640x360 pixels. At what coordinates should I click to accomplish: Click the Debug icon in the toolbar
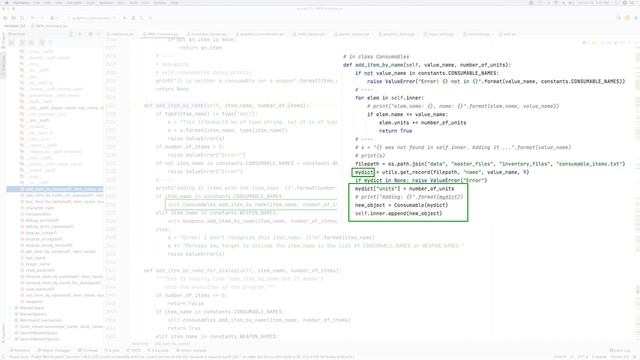pos(133,18)
